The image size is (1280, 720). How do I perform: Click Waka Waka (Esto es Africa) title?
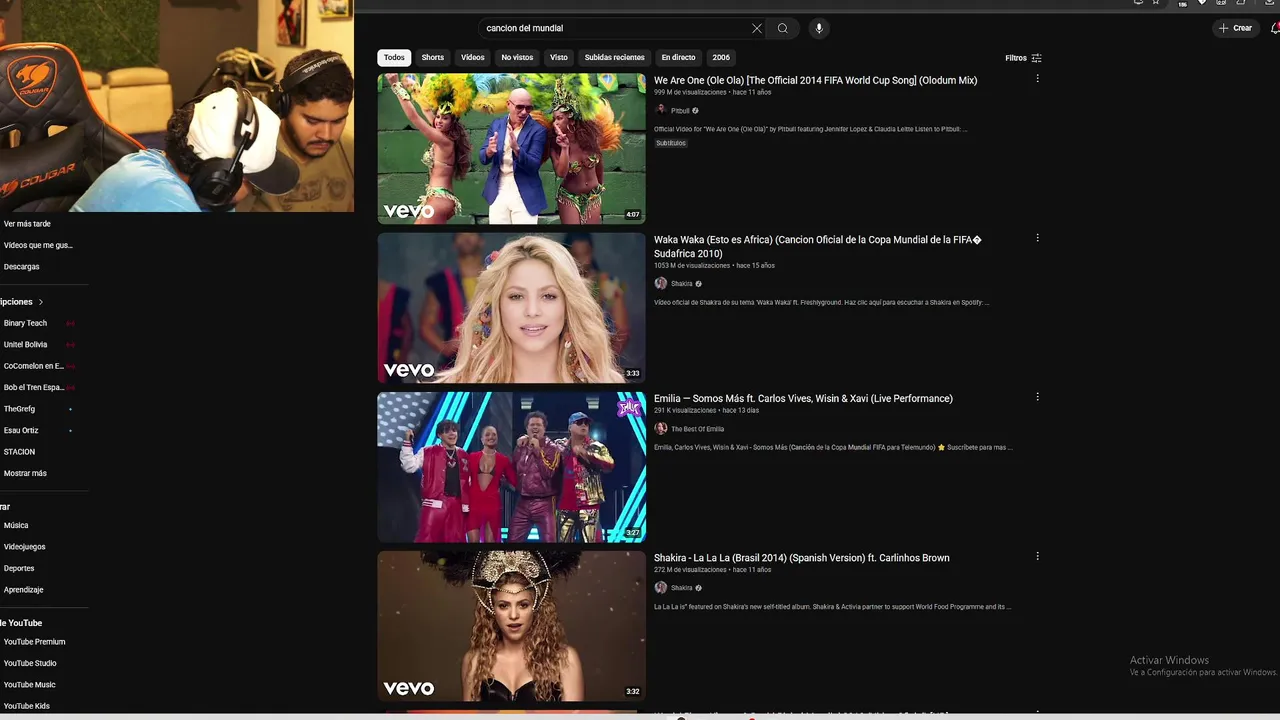coord(818,246)
